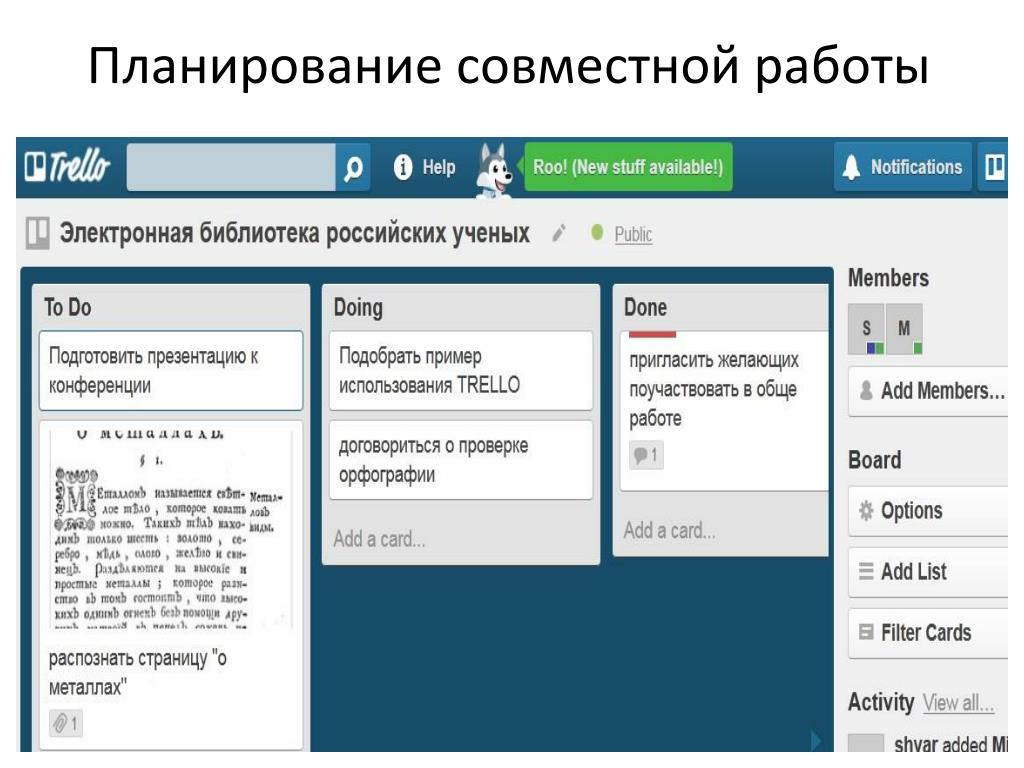Open Notifications bell button

click(x=903, y=167)
